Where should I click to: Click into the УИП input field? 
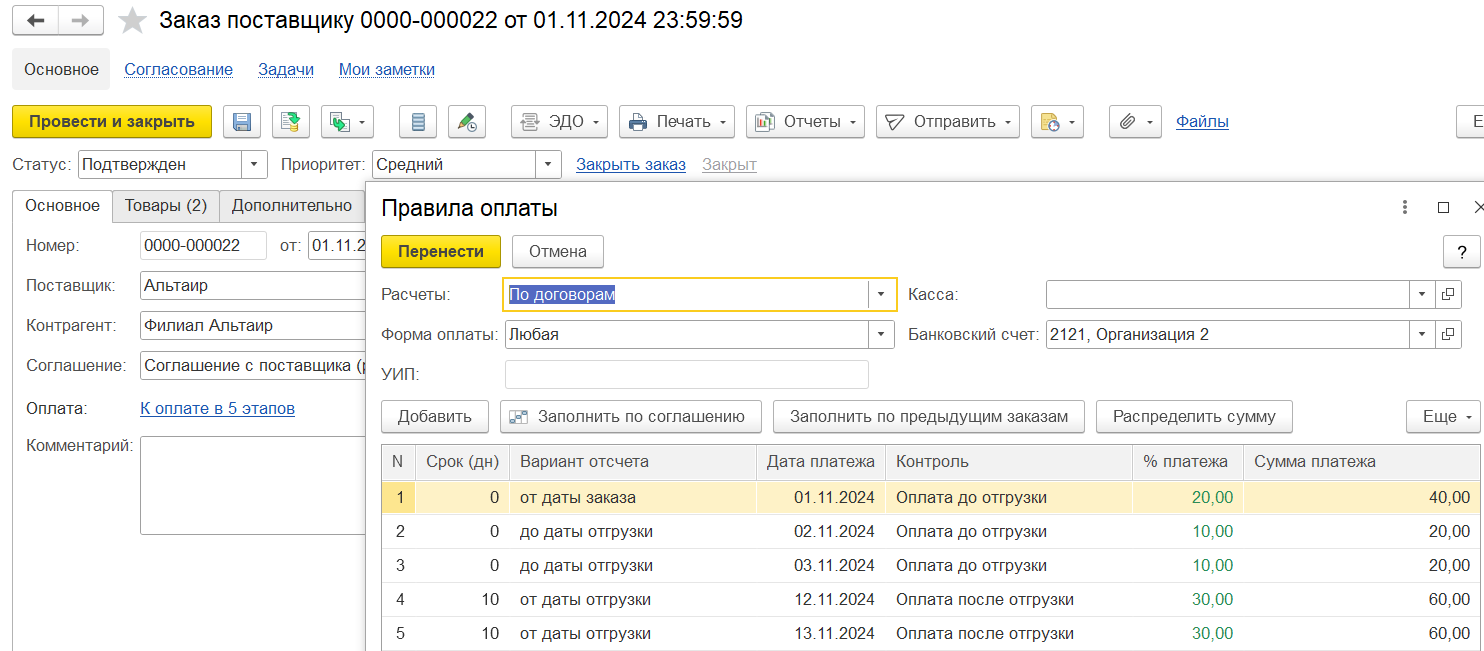(686, 375)
